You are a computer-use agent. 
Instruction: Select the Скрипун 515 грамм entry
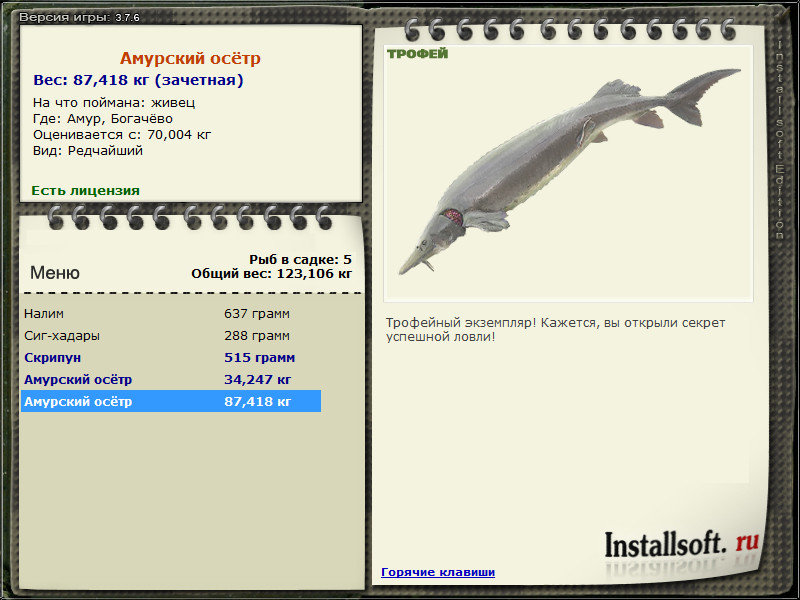click(x=171, y=357)
